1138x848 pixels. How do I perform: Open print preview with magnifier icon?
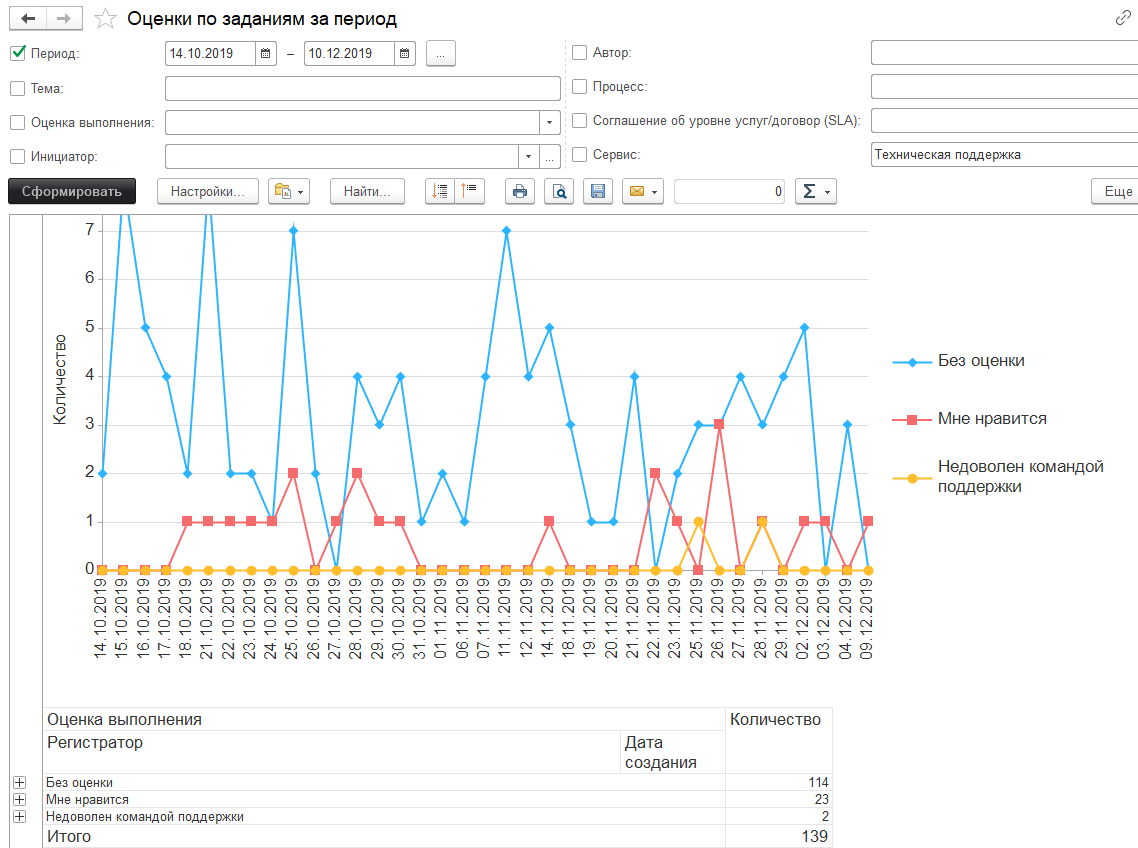click(x=559, y=192)
